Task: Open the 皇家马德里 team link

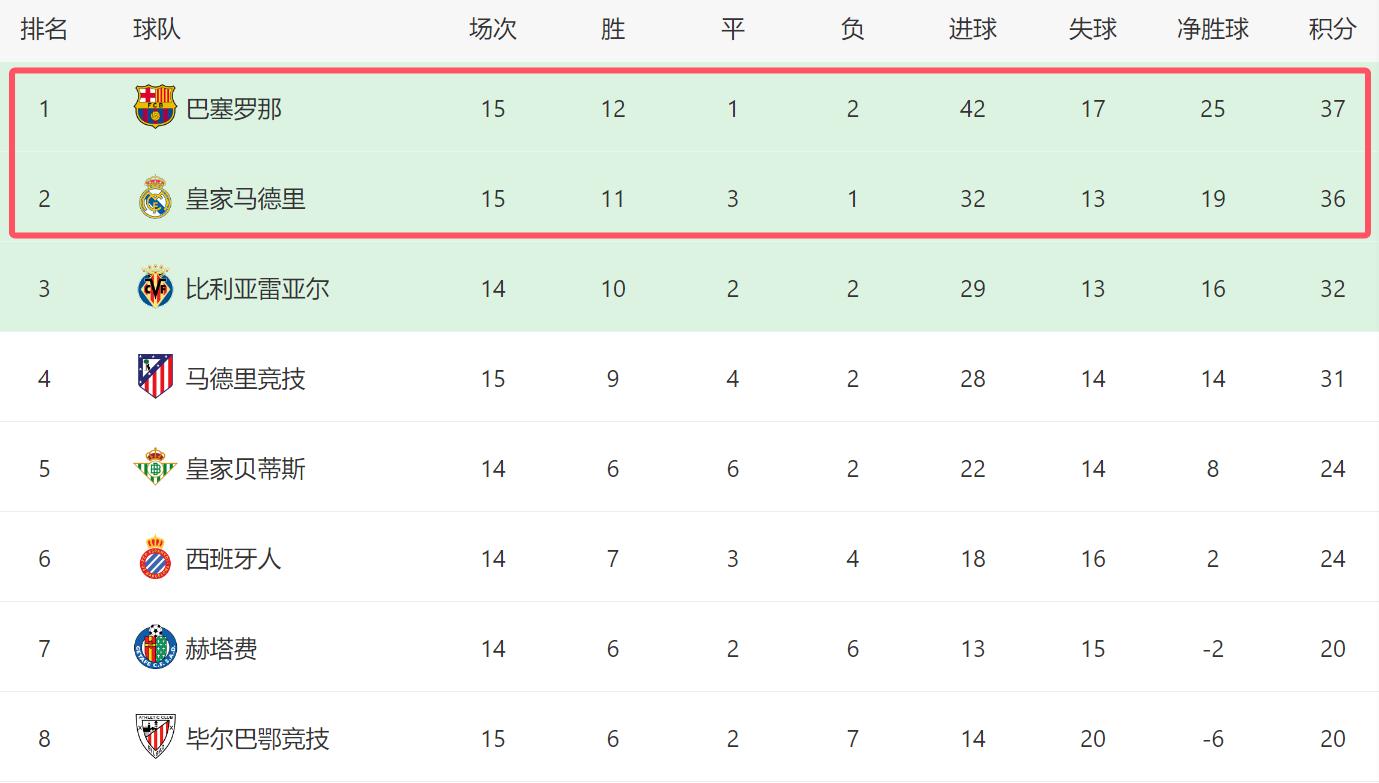Action: pos(246,198)
